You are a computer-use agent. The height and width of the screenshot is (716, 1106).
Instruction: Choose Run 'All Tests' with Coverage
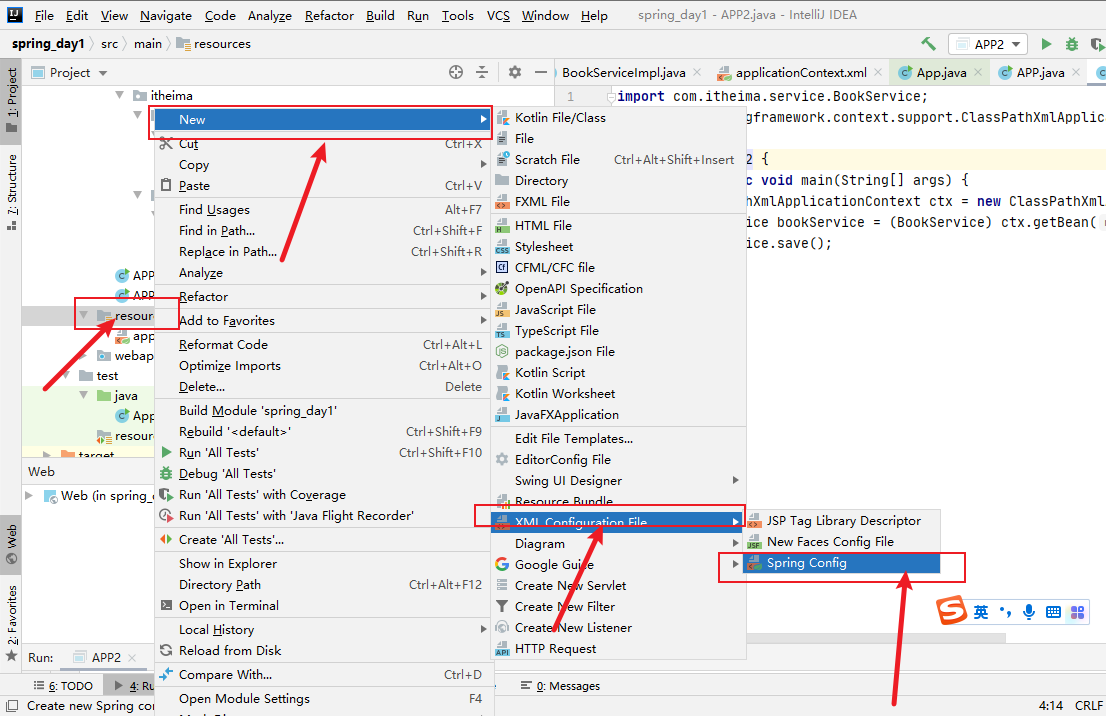tap(322, 494)
